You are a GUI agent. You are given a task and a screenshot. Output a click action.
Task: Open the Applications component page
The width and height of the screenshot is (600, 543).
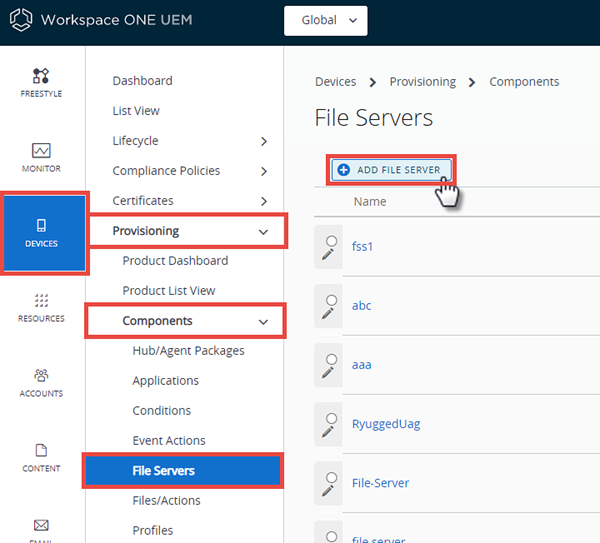[166, 381]
